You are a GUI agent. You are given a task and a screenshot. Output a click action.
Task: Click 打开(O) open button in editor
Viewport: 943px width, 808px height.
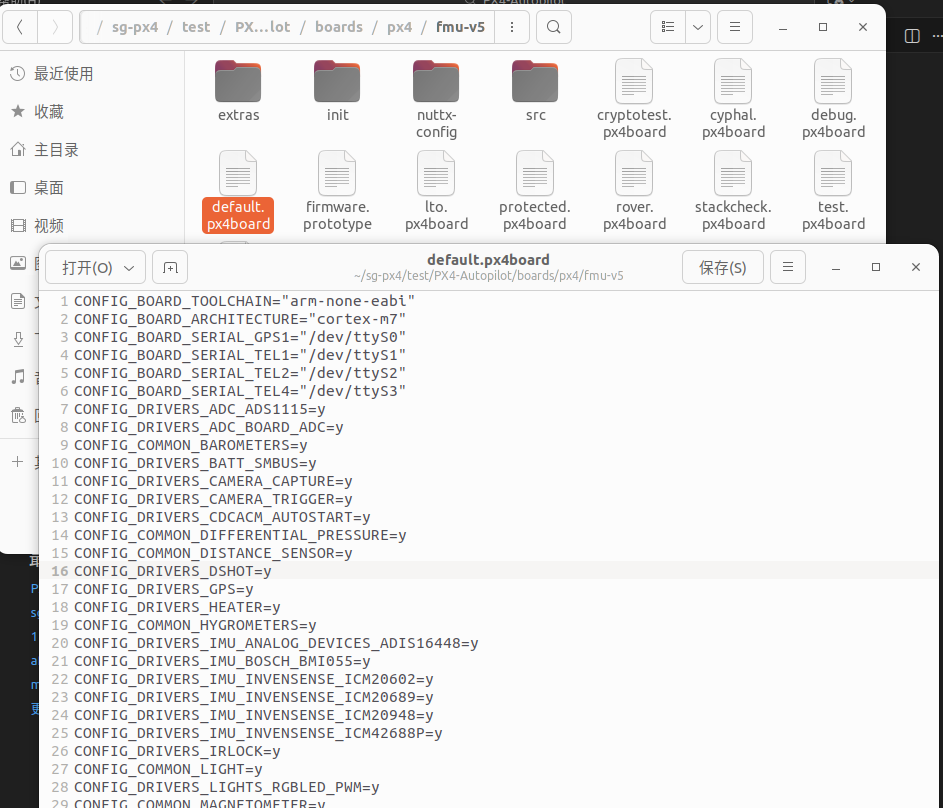click(96, 268)
